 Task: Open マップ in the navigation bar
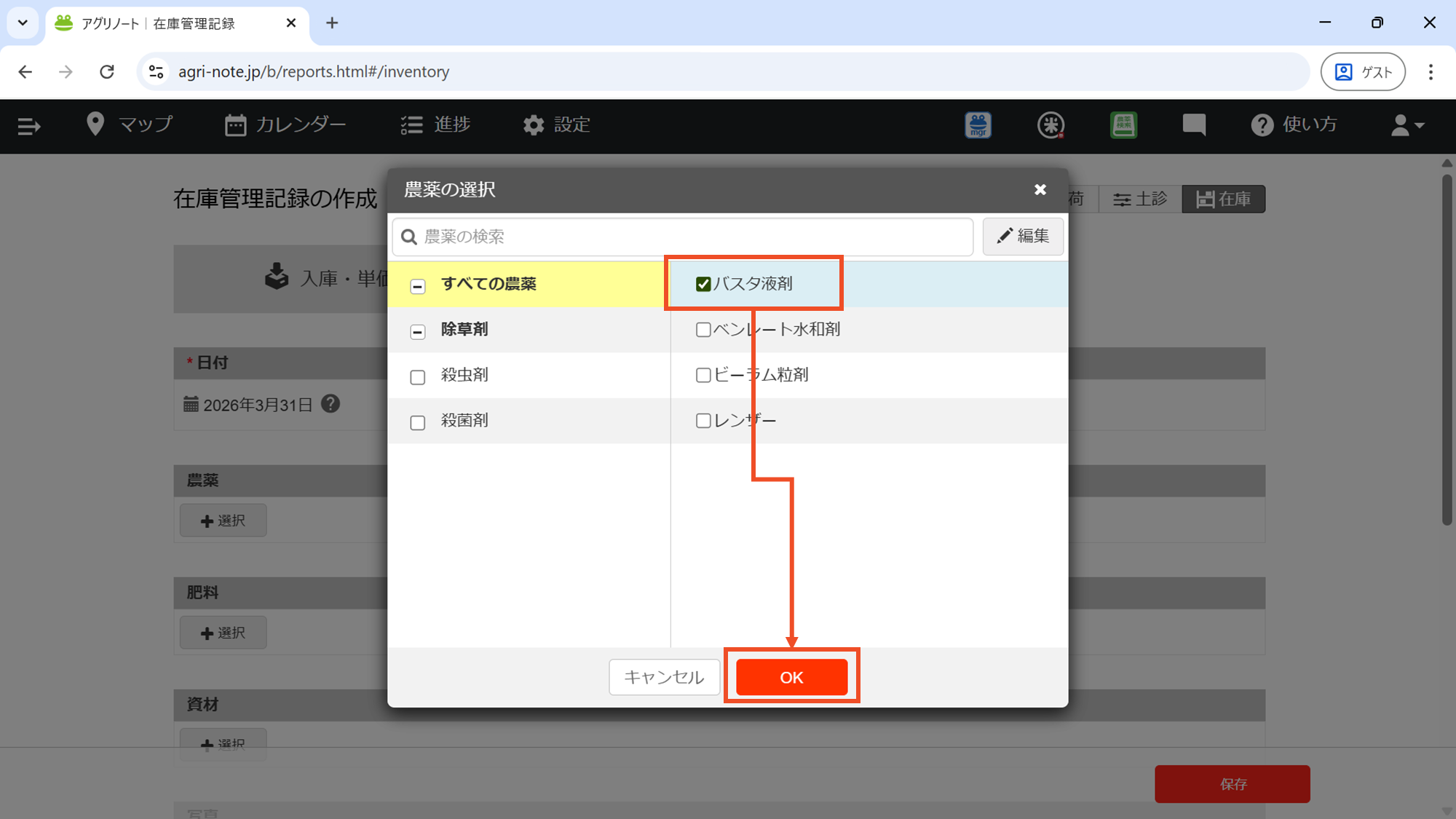130,124
